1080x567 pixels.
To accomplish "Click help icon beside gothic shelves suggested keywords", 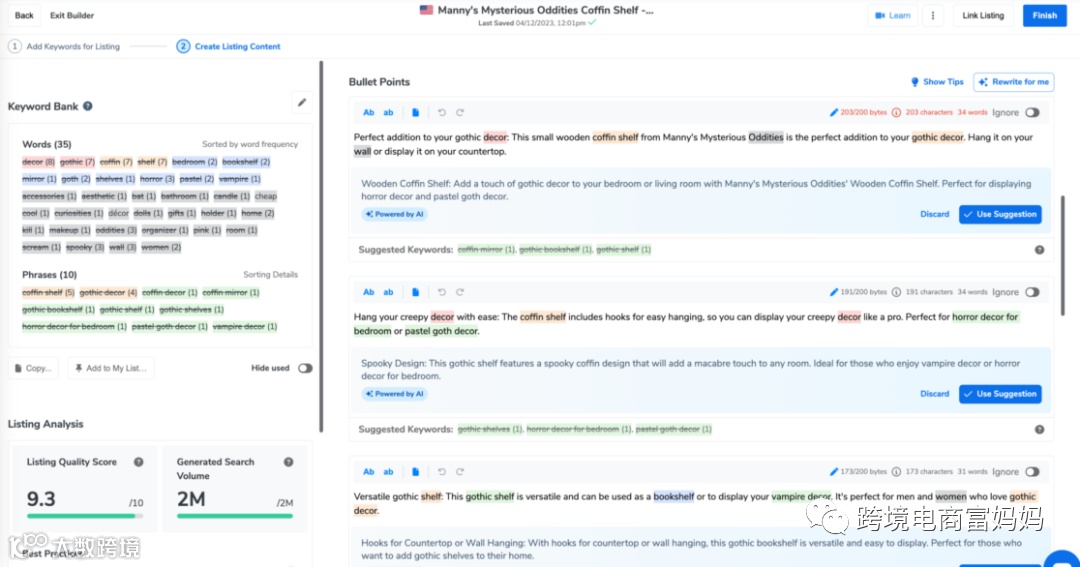I will pyautogui.click(x=1039, y=429).
